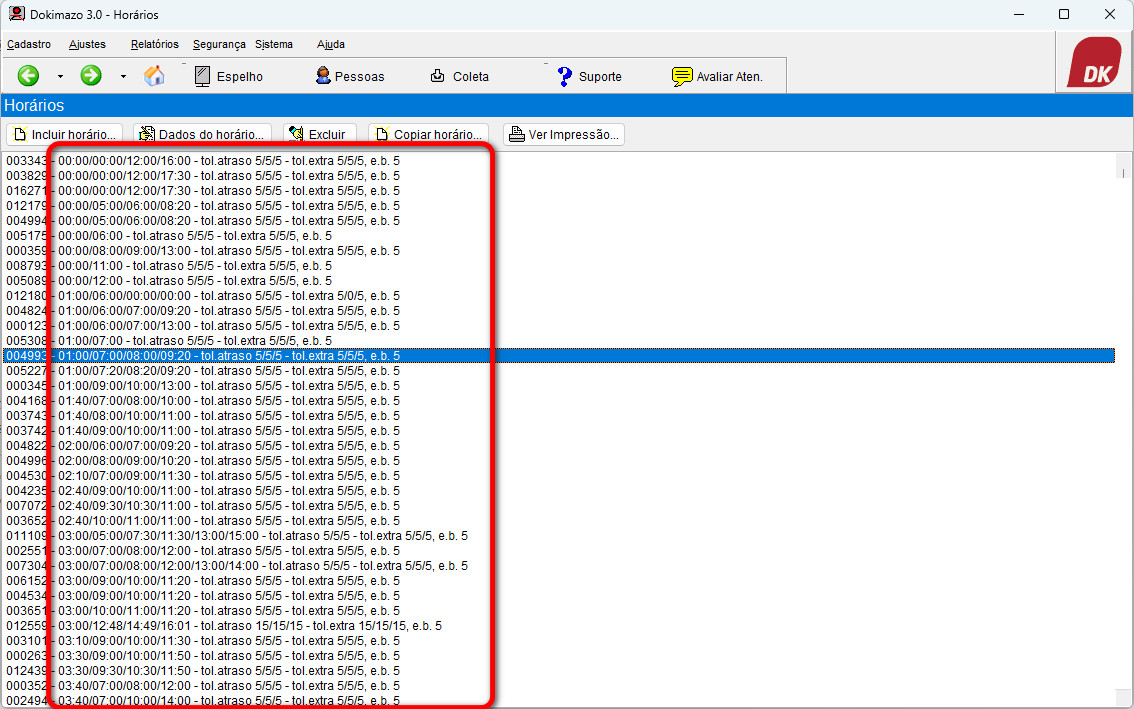Click the DK logo in top right
This screenshot has height=709, width=1134.
point(1093,64)
